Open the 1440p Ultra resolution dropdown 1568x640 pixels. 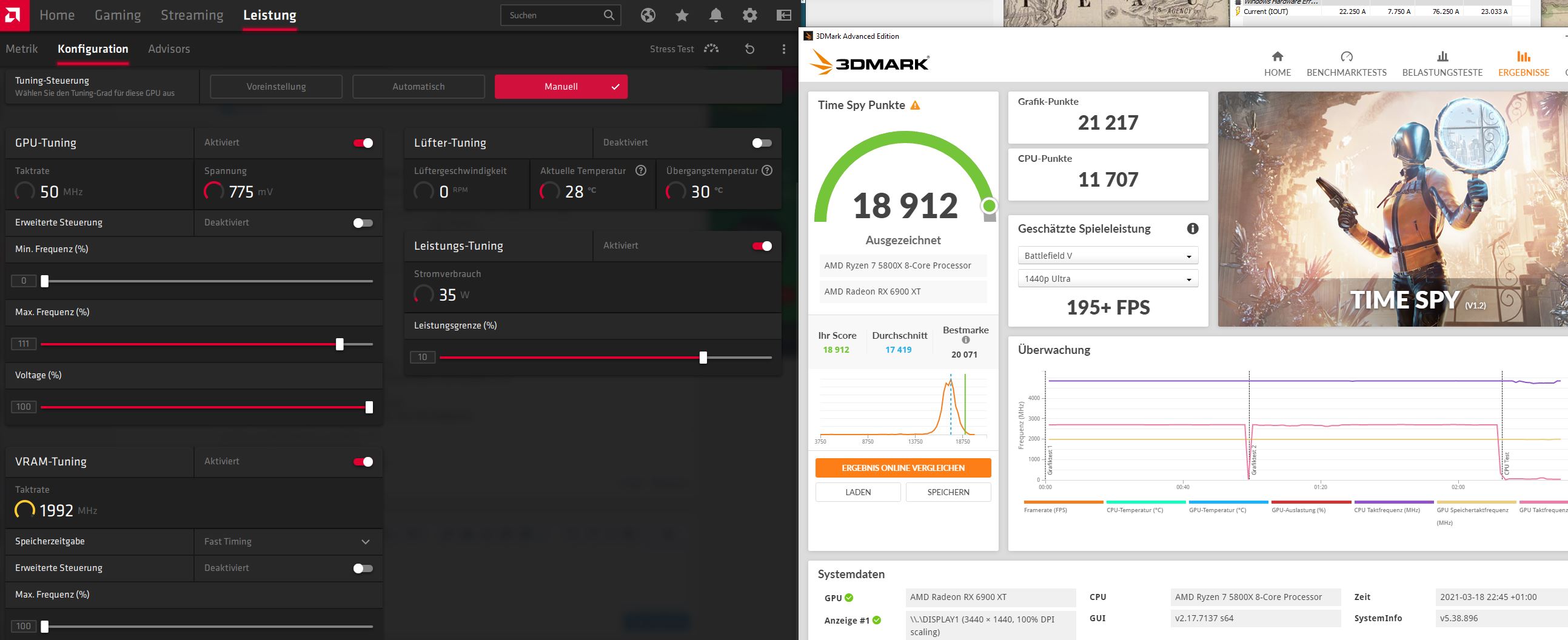click(x=1108, y=279)
